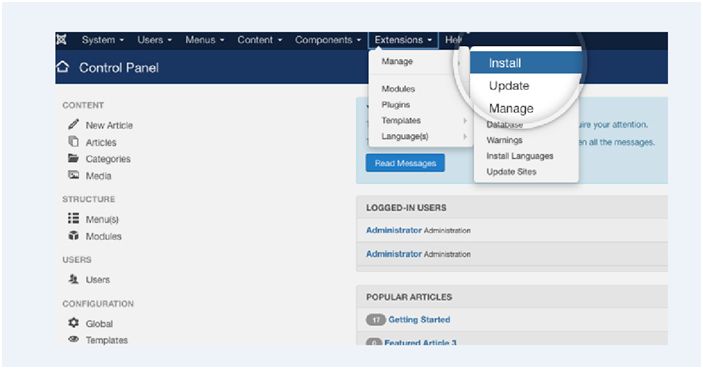The height and width of the screenshot is (369, 703).
Task: Choose Install Languages from the submenu
Action: click(x=520, y=156)
